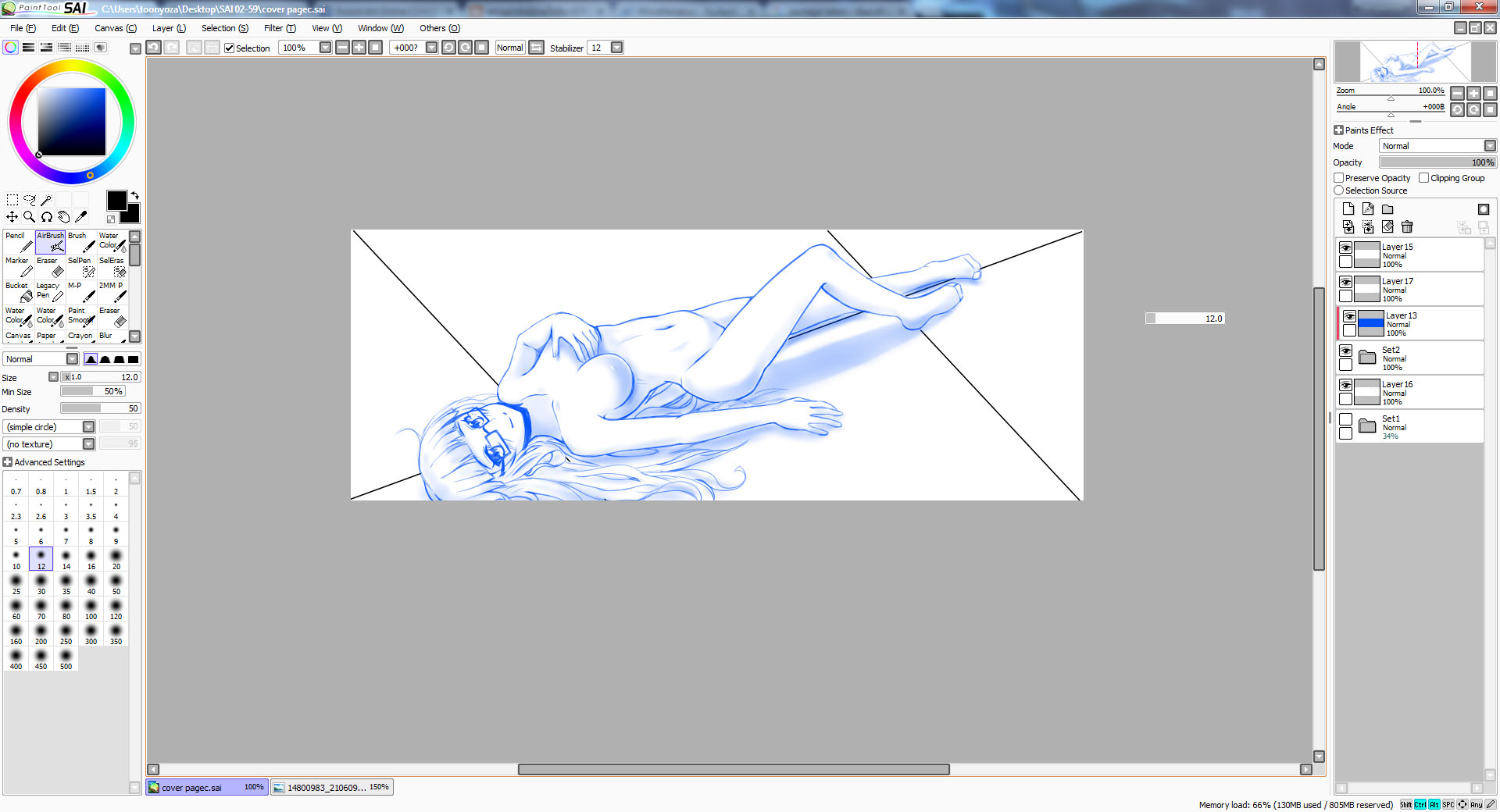Click the delete layer trash icon
Viewport: 1500px width, 812px height.
click(1407, 227)
